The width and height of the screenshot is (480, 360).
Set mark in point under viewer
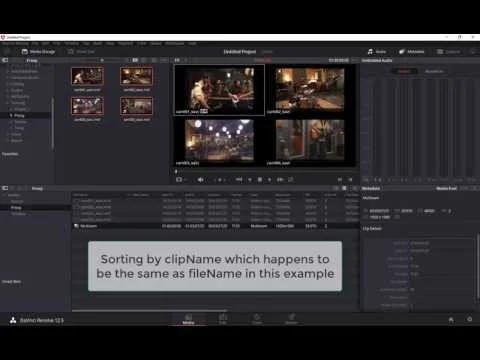339,180
